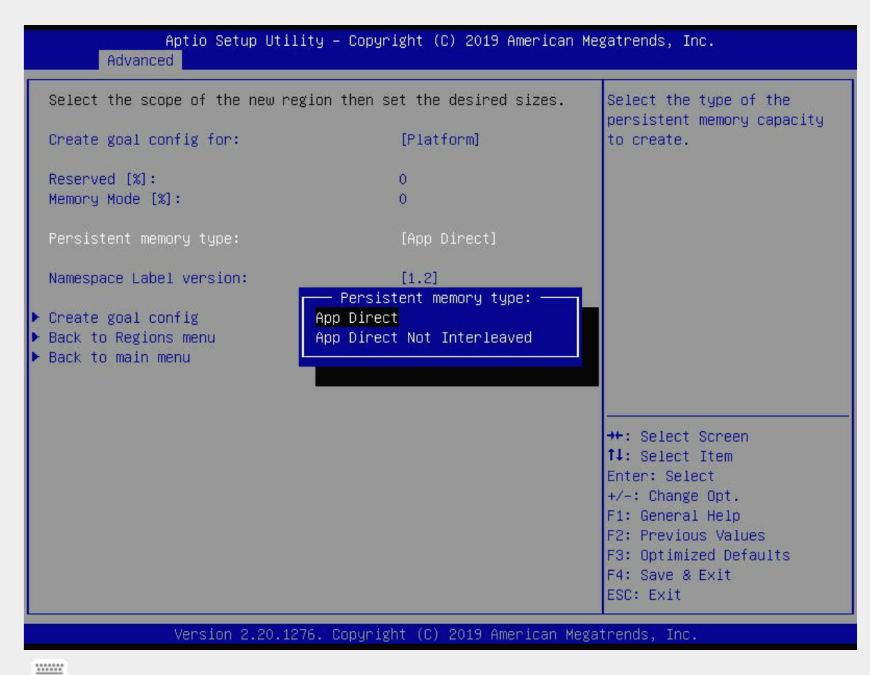Open the [Platform] value dropdown
Screen dimensions: 870x675
[x=440, y=139]
